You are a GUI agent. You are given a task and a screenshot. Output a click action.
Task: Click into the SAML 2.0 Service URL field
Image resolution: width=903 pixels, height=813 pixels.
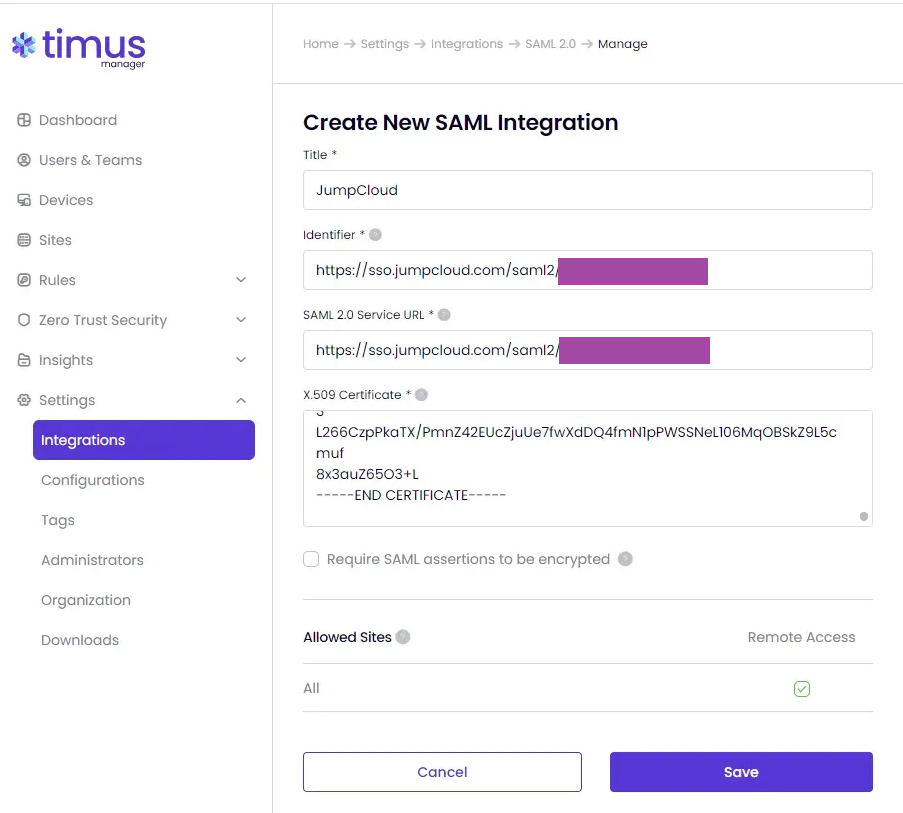point(588,350)
